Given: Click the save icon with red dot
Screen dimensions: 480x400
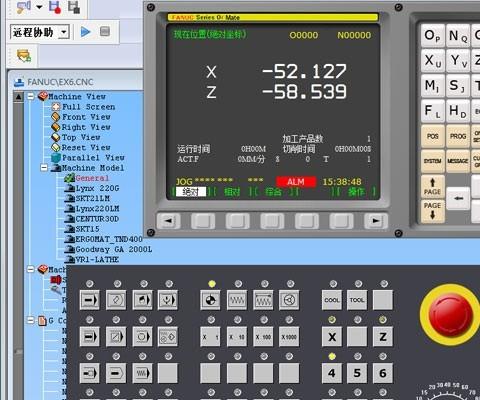Looking at the screenshot, I should [x=55, y=7].
